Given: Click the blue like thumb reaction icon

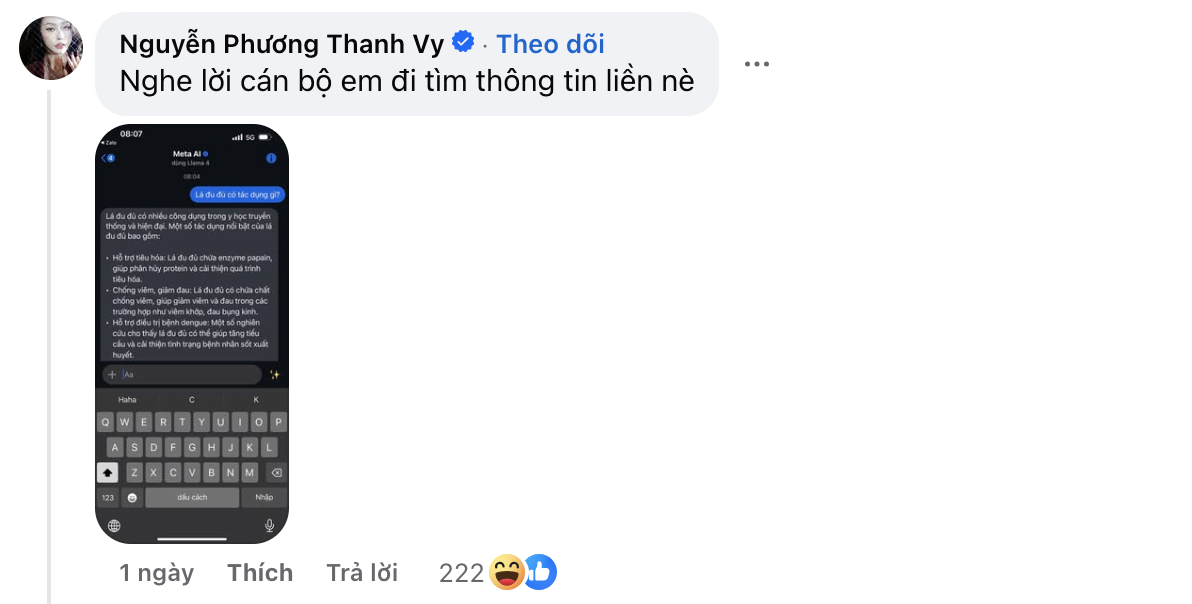Looking at the screenshot, I should [541, 572].
